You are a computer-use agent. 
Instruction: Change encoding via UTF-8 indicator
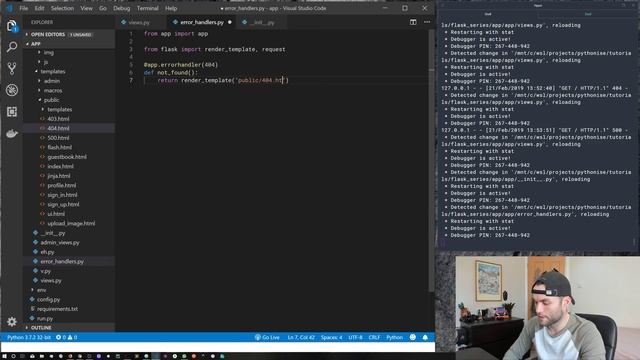[355, 338]
